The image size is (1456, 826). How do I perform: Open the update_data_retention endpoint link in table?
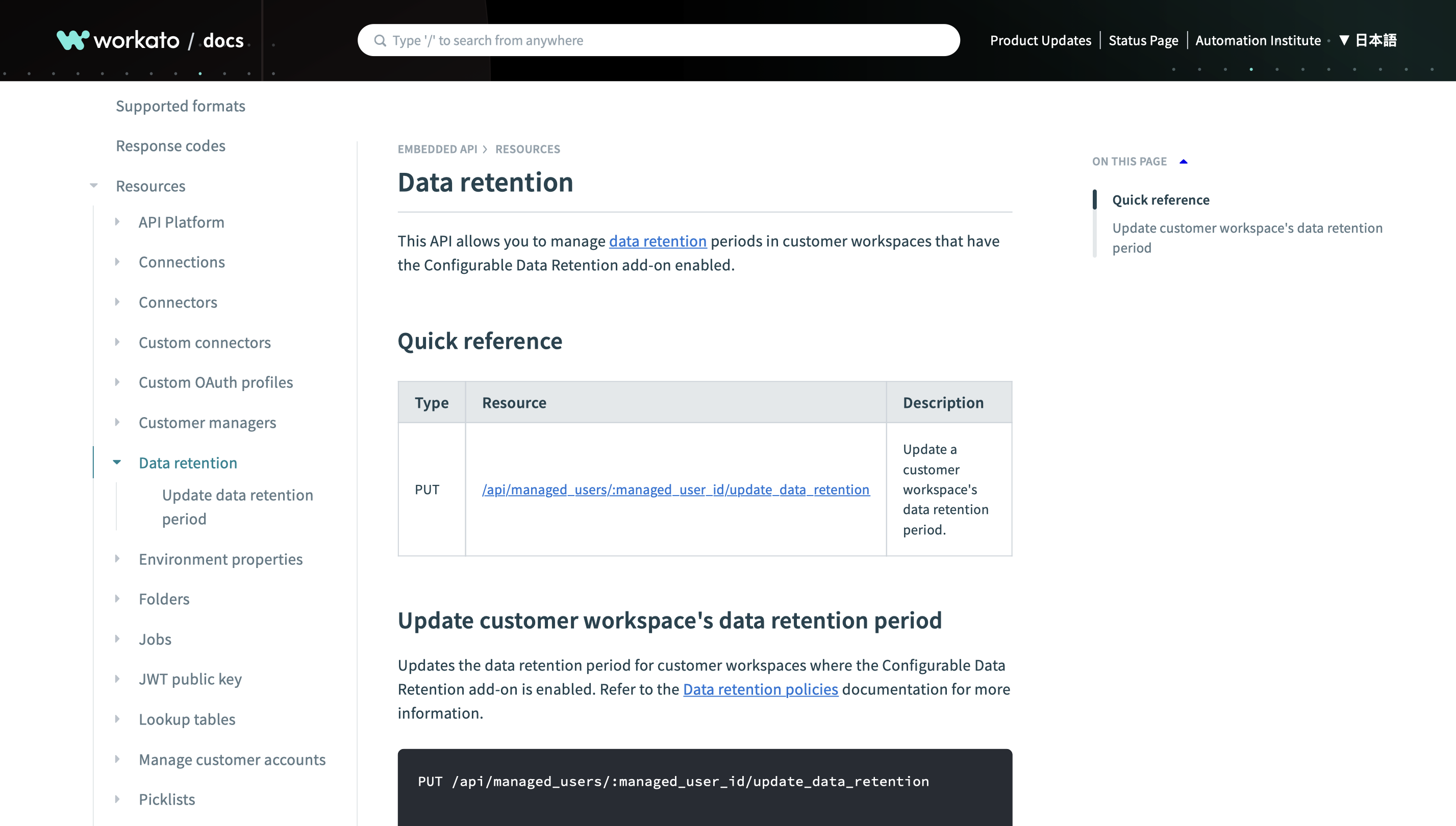coord(675,489)
